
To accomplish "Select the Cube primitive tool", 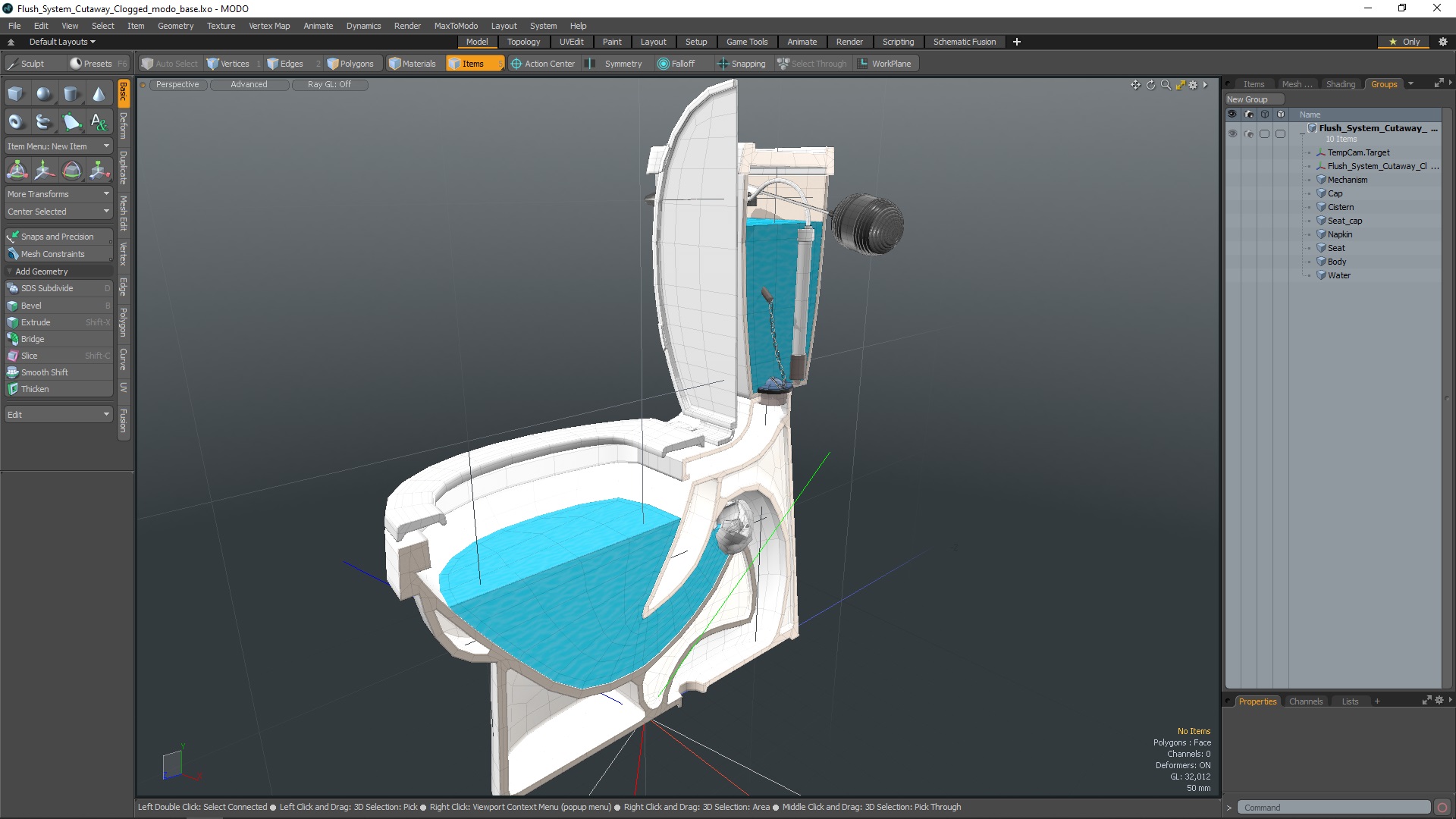I will [x=16, y=94].
